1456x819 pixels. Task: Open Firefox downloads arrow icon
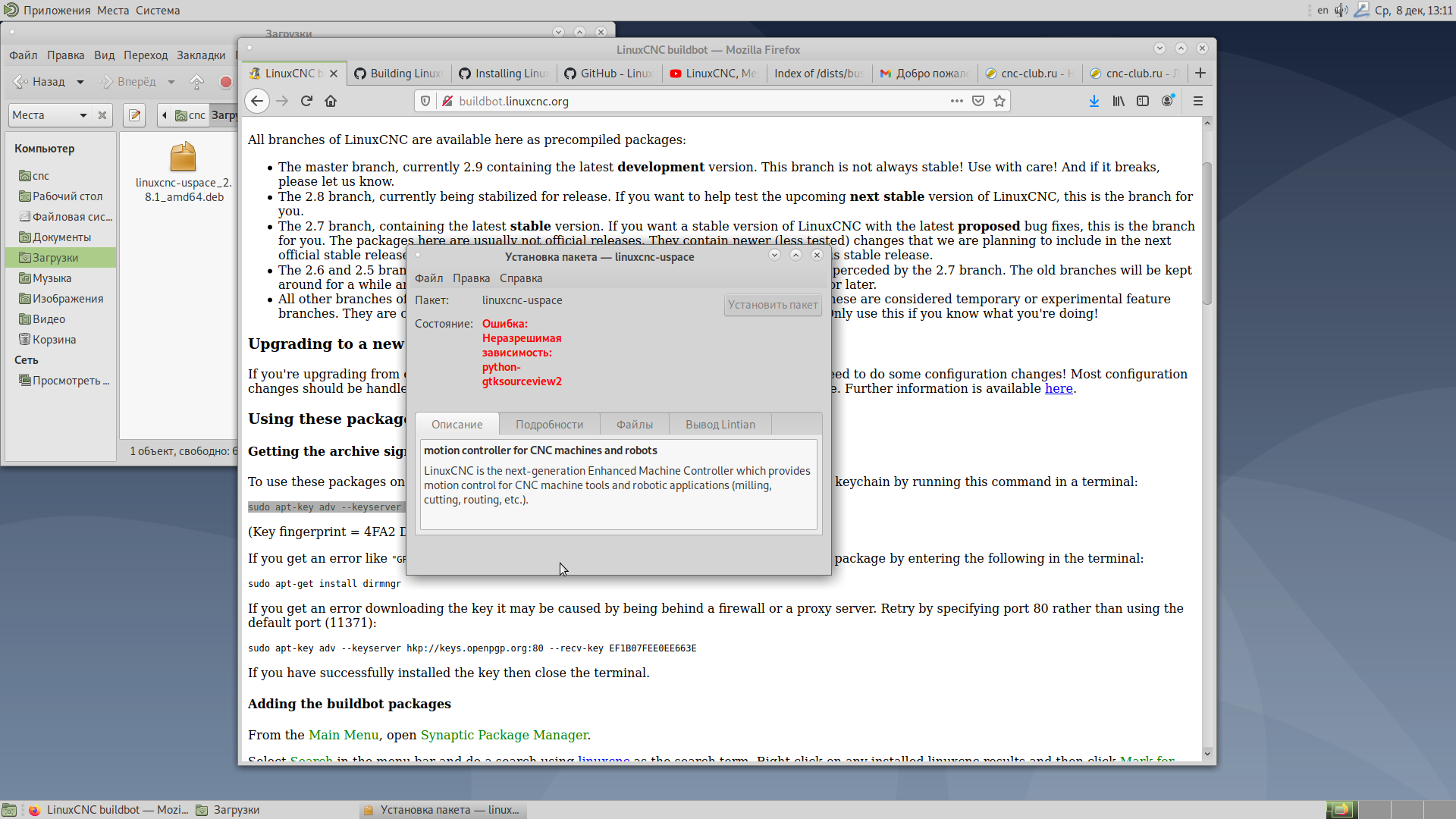(x=1094, y=101)
